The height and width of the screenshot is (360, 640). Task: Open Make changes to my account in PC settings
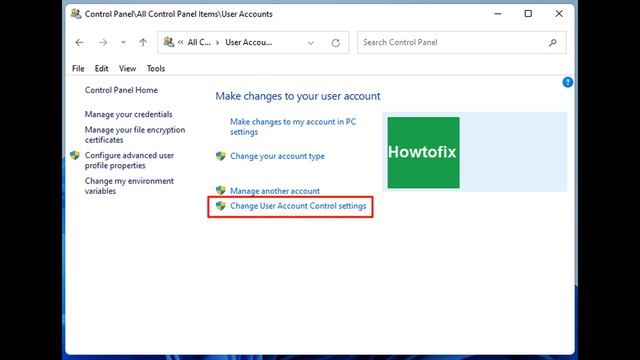(x=293, y=127)
